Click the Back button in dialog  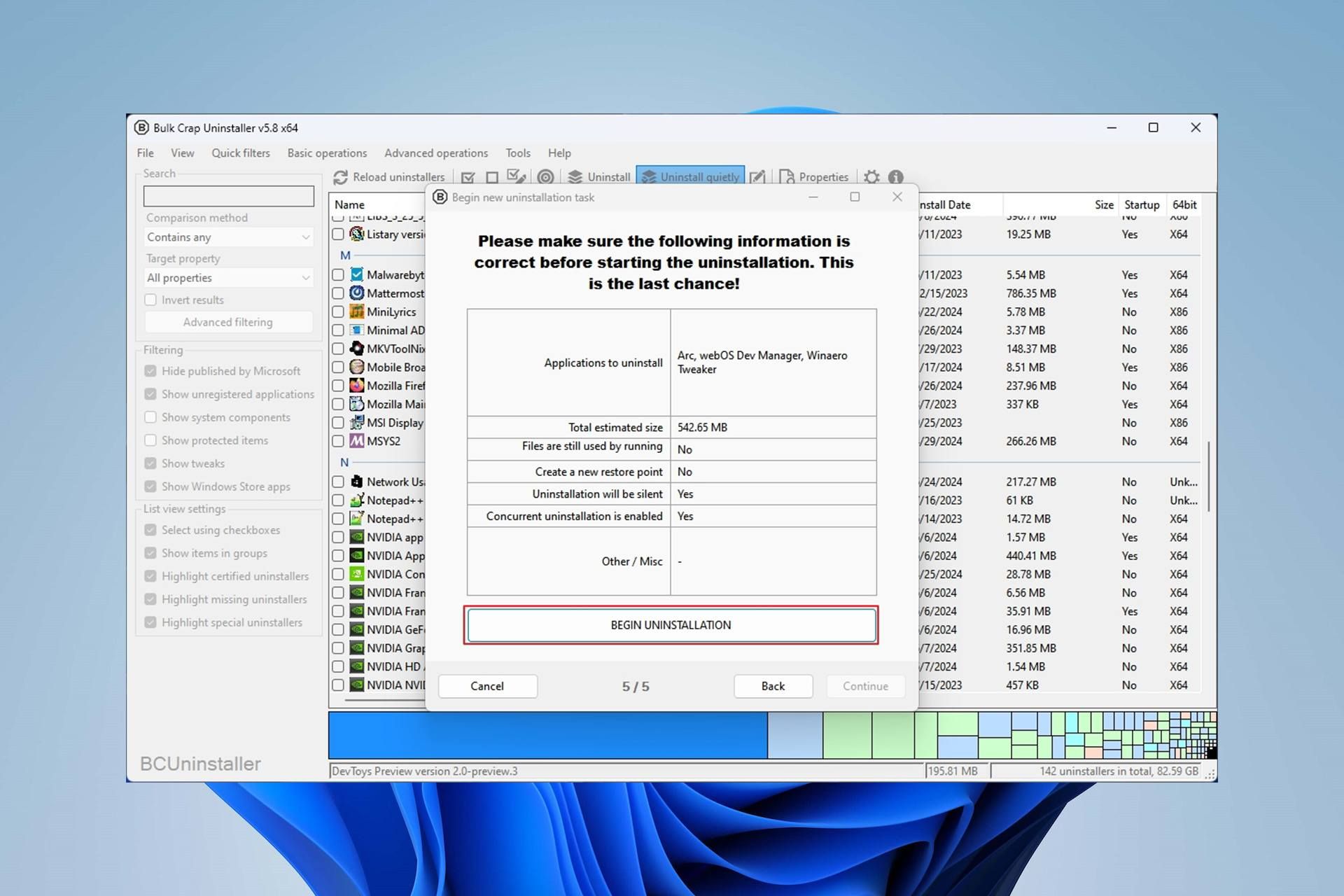[x=773, y=686]
